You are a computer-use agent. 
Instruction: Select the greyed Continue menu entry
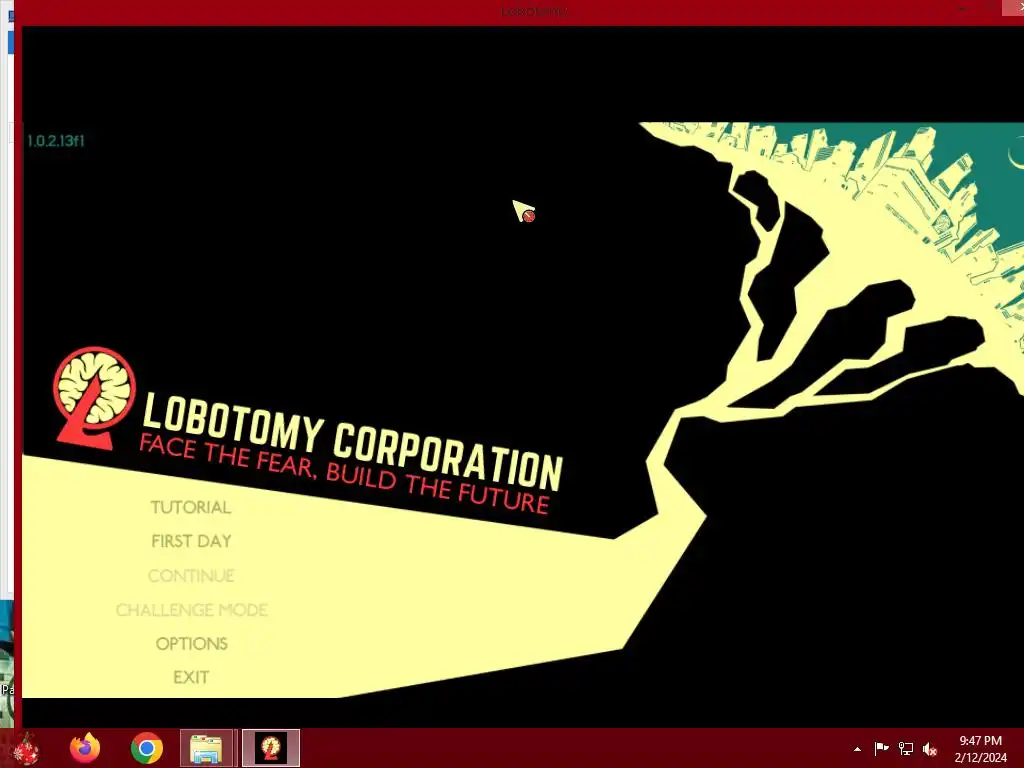click(x=191, y=576)
